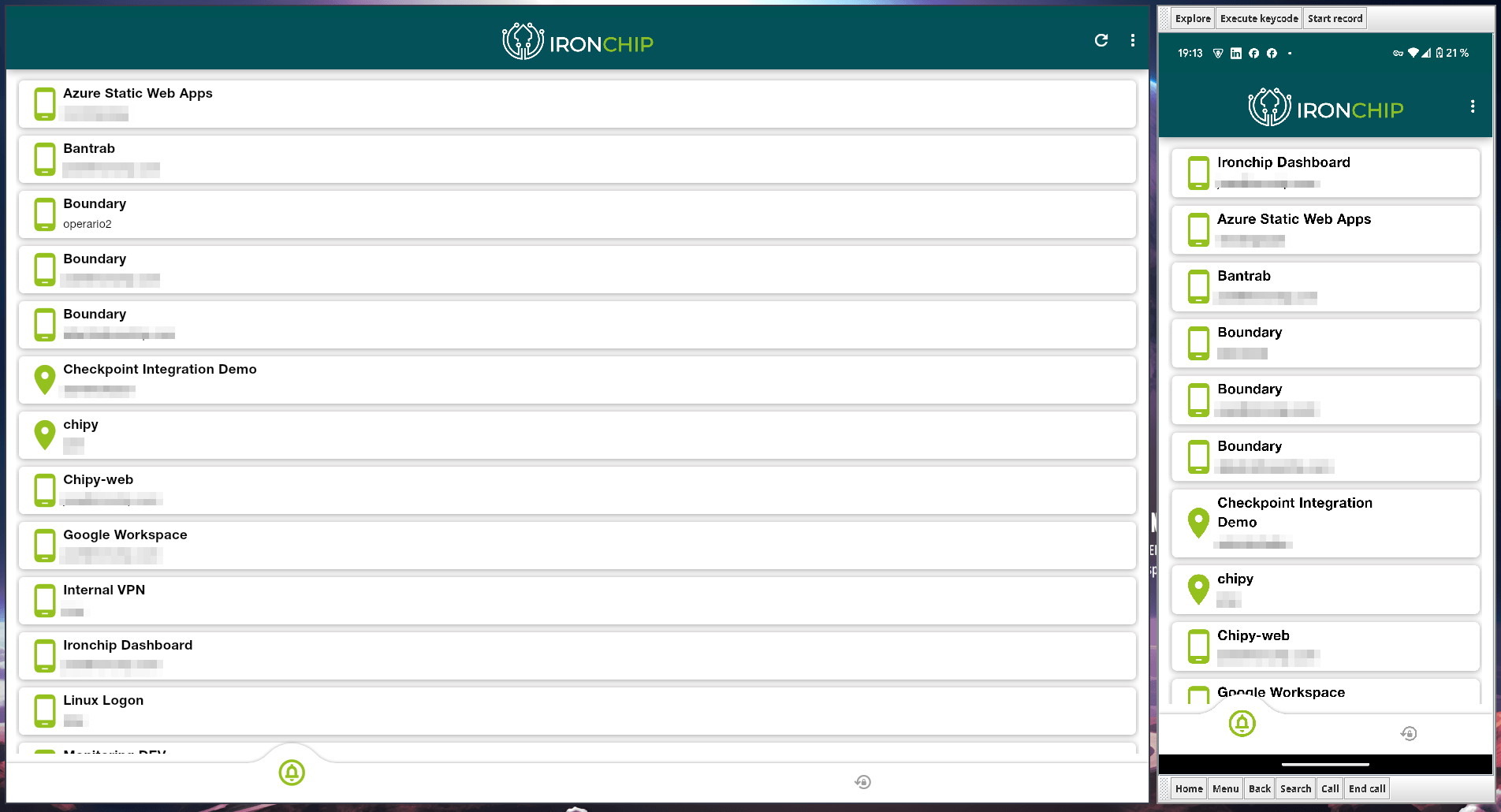The image size is (1501, 812).
Task: Click the history tab icon in left window bottom bar
Action: [x=863, y=782]
